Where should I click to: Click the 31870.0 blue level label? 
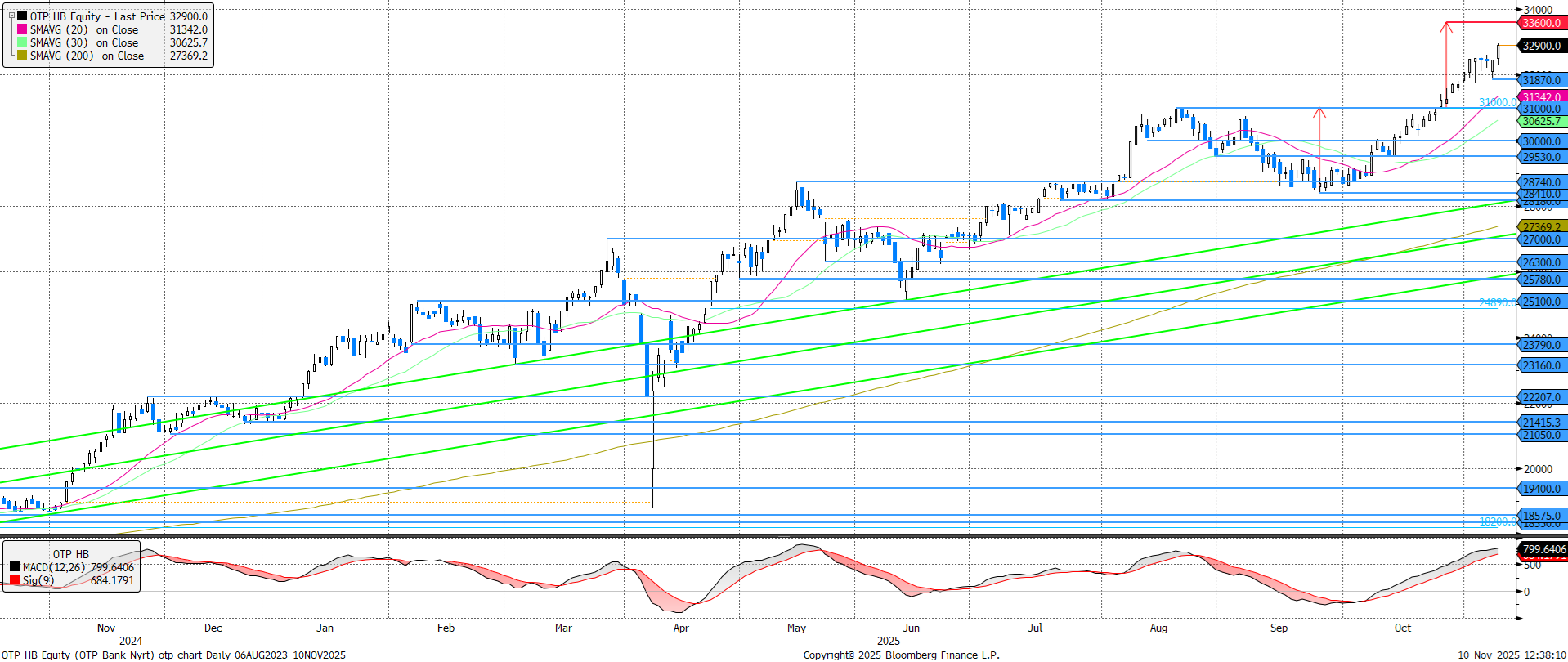click(1542, 80)
